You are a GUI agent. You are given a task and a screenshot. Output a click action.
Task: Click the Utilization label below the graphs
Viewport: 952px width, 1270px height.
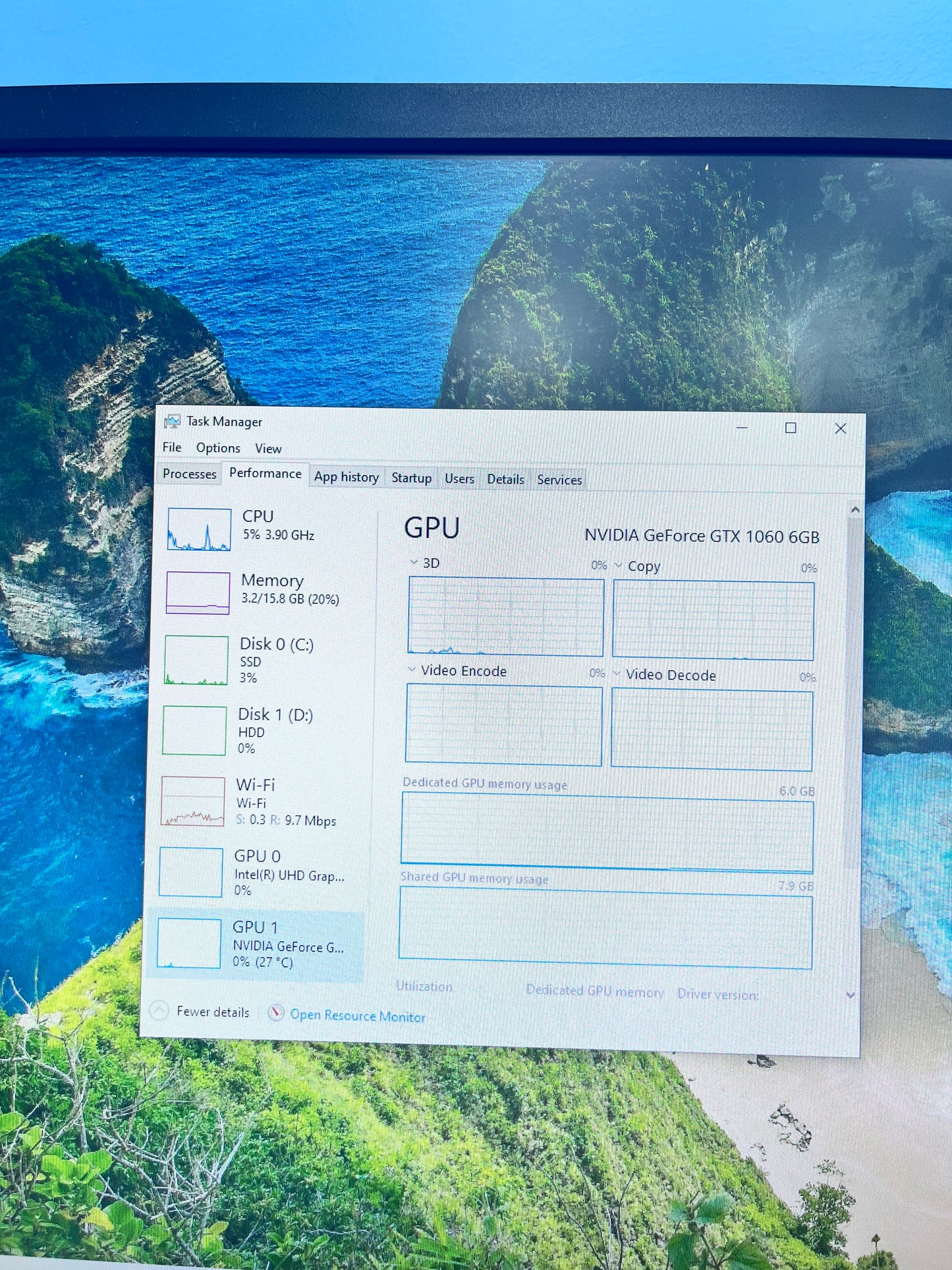424,986
